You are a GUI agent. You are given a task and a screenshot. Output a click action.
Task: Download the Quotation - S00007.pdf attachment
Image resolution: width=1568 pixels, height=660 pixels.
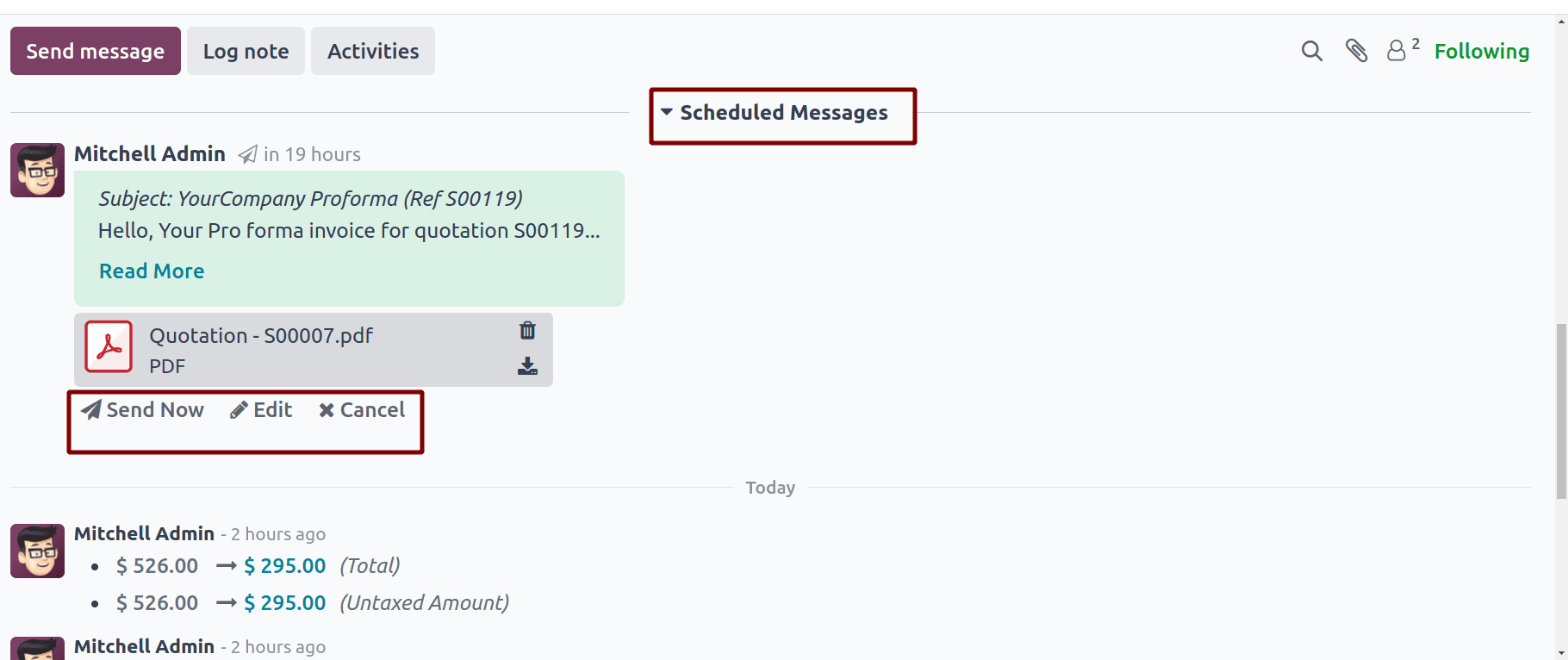click(527, 367)
